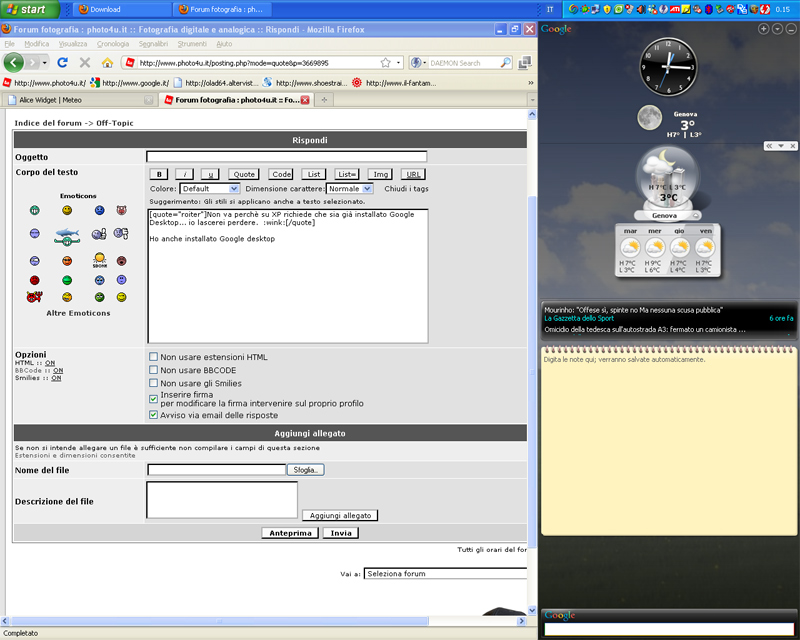Viewport: 800px width, 640px height.
Task: Click the sticky notes gadget area
Action: [668, 441]
